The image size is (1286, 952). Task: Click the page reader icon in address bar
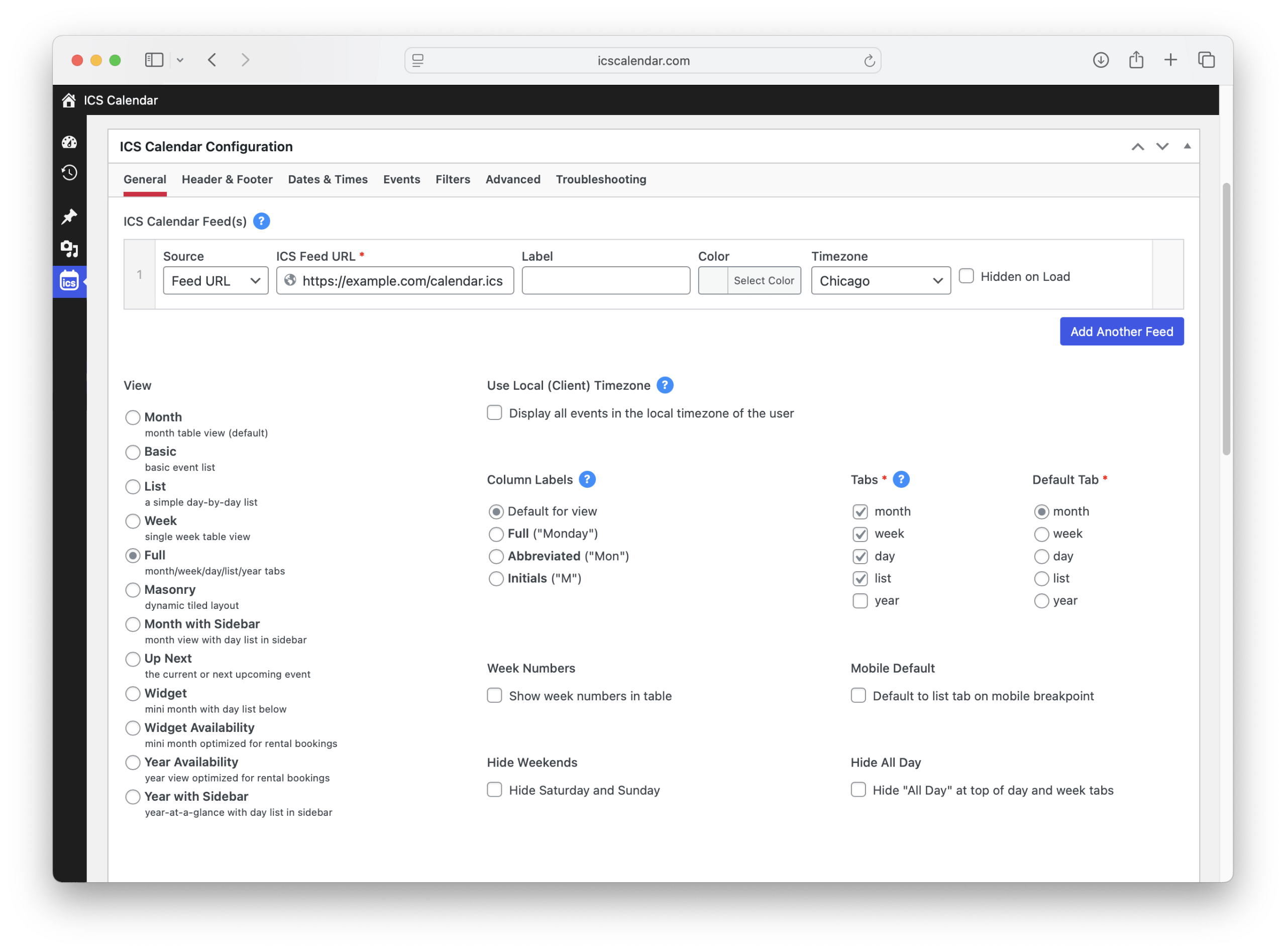click(x=418, y=60)
